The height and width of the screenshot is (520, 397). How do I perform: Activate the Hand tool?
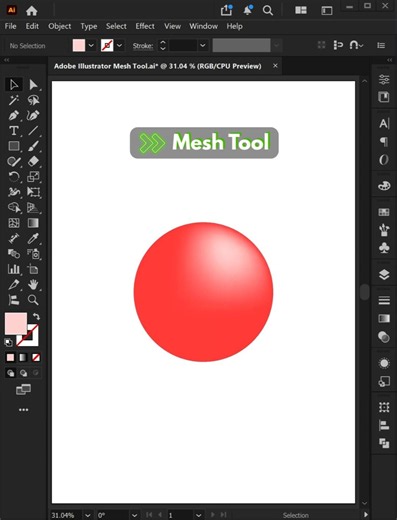point(33,284)
